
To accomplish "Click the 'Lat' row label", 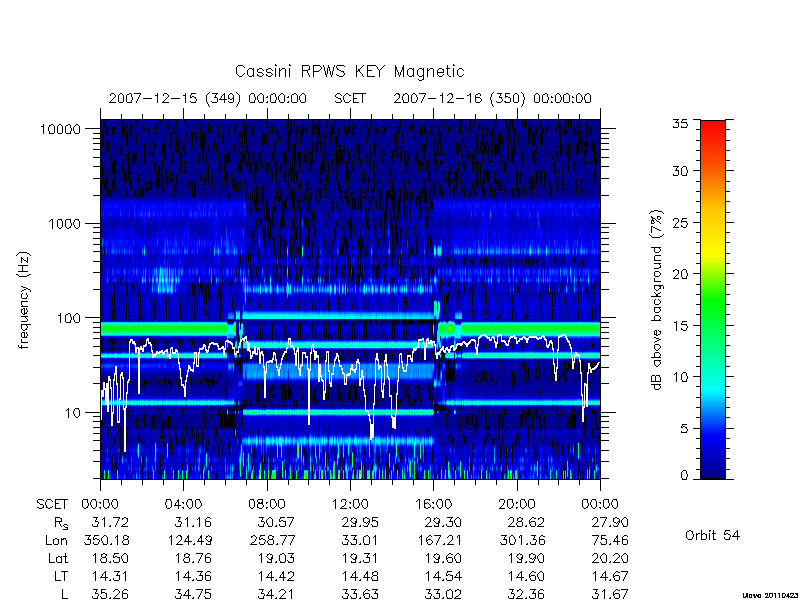I will pos(58,558).
